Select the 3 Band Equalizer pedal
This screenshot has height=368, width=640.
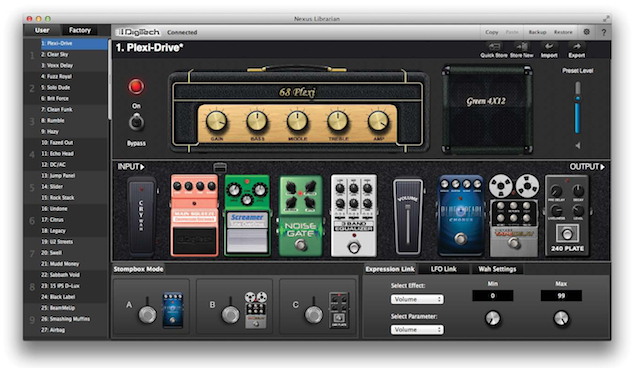(x=353, y=216)
